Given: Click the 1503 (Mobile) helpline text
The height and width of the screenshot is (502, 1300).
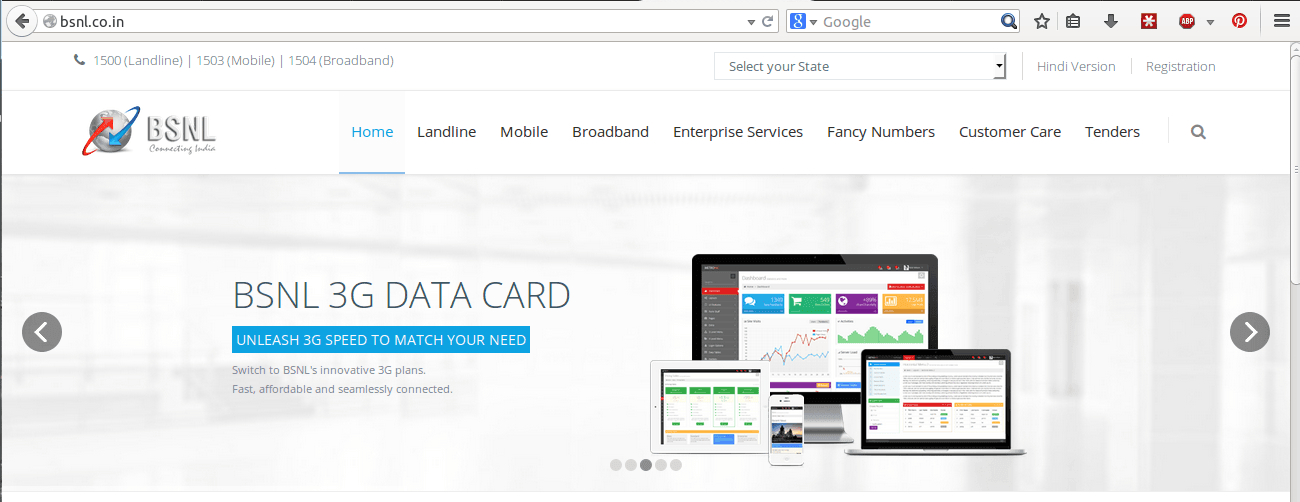Looking at the screenshot, I should [x=235, y=60].
